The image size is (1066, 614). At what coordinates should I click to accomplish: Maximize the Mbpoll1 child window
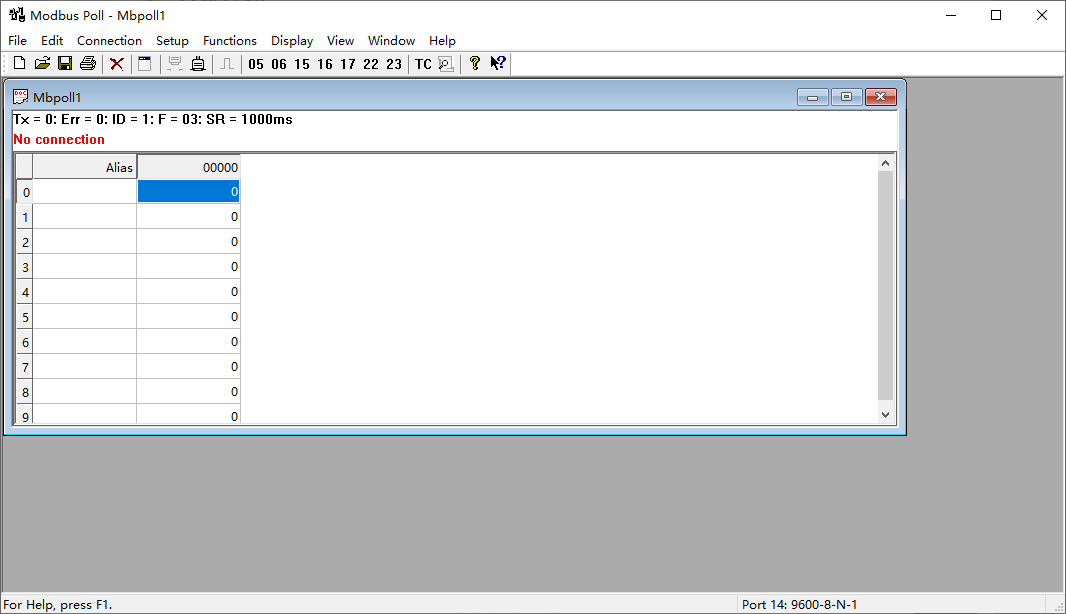point(846,97)
